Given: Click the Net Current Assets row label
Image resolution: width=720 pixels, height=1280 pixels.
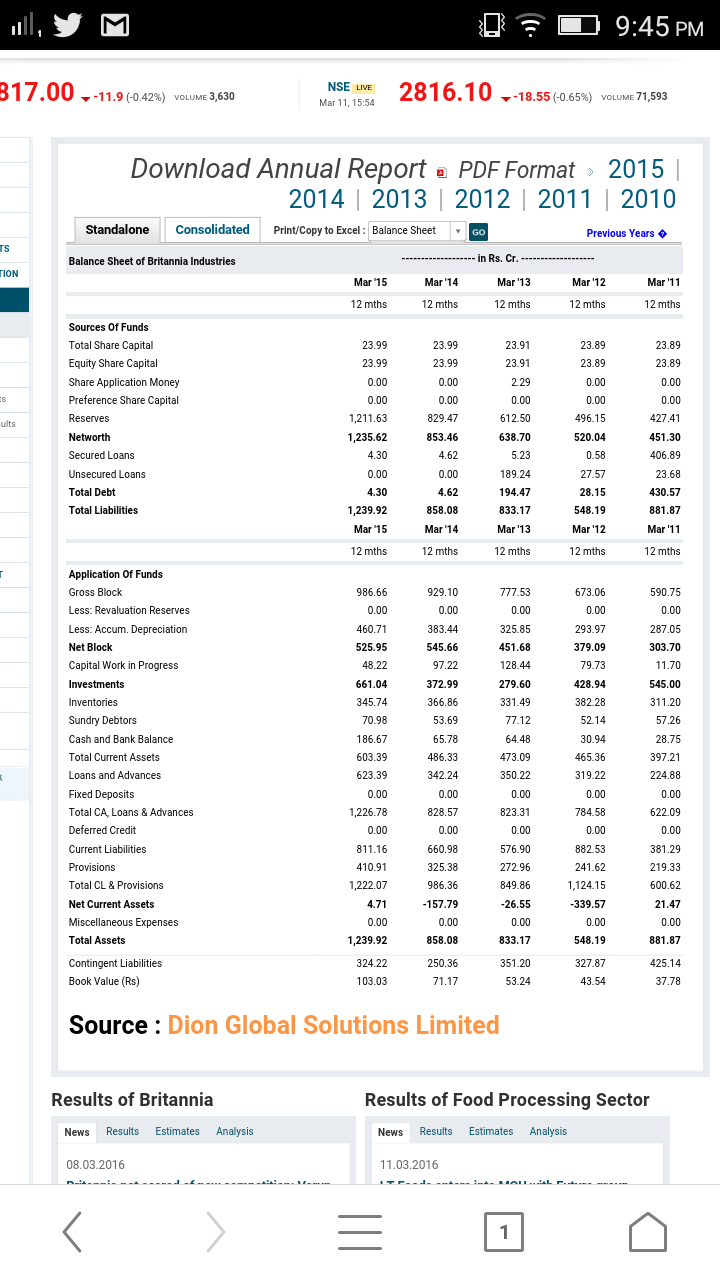Looking at the screenshot, I should (111, 904).
